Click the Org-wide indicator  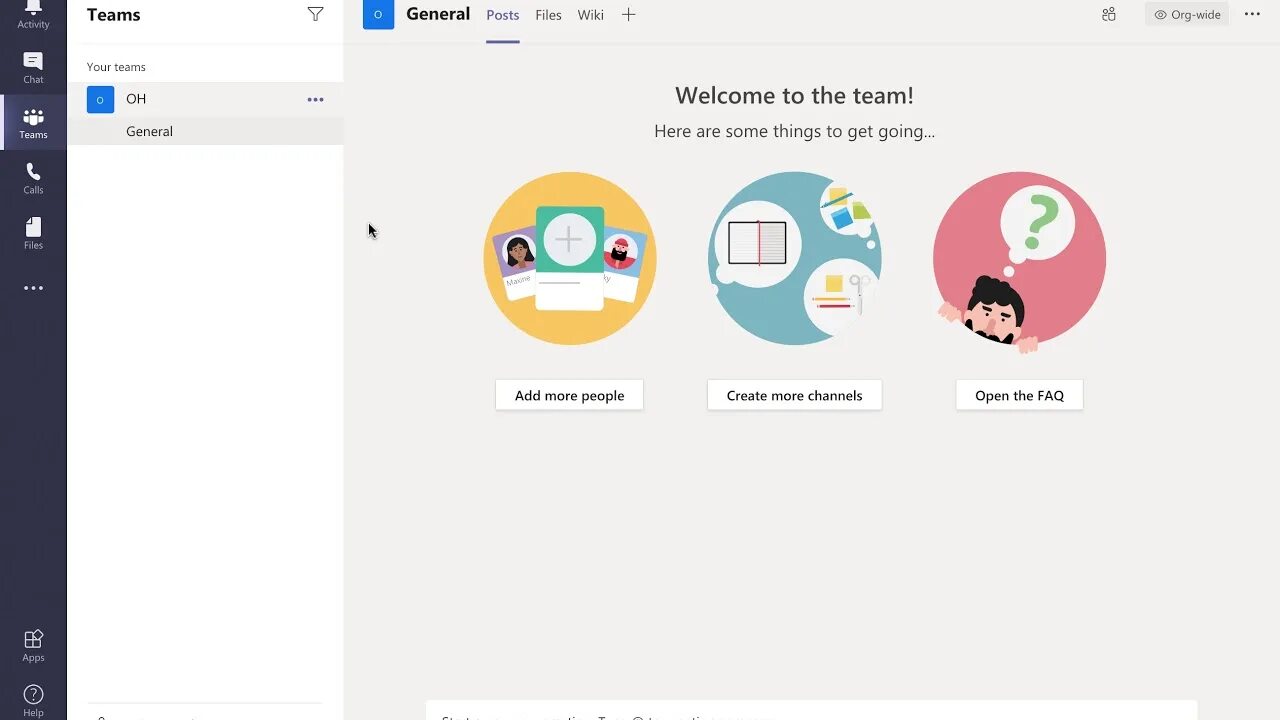click(1187, 14)
